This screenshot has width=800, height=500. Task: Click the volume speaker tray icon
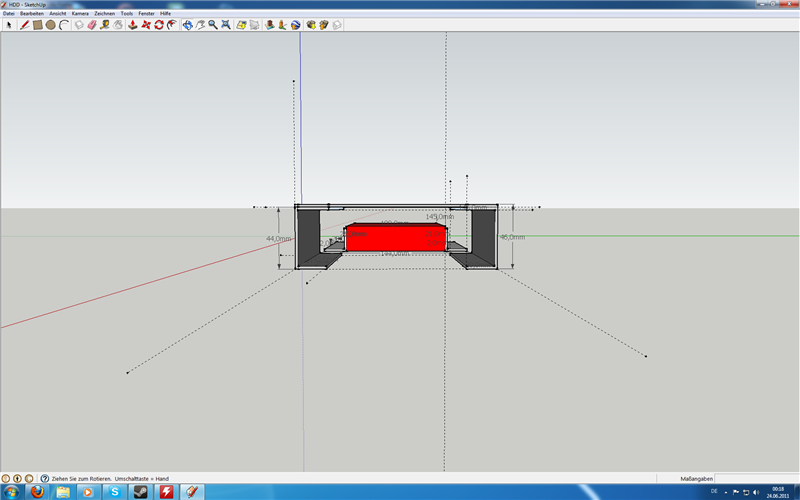pos(756,492)
